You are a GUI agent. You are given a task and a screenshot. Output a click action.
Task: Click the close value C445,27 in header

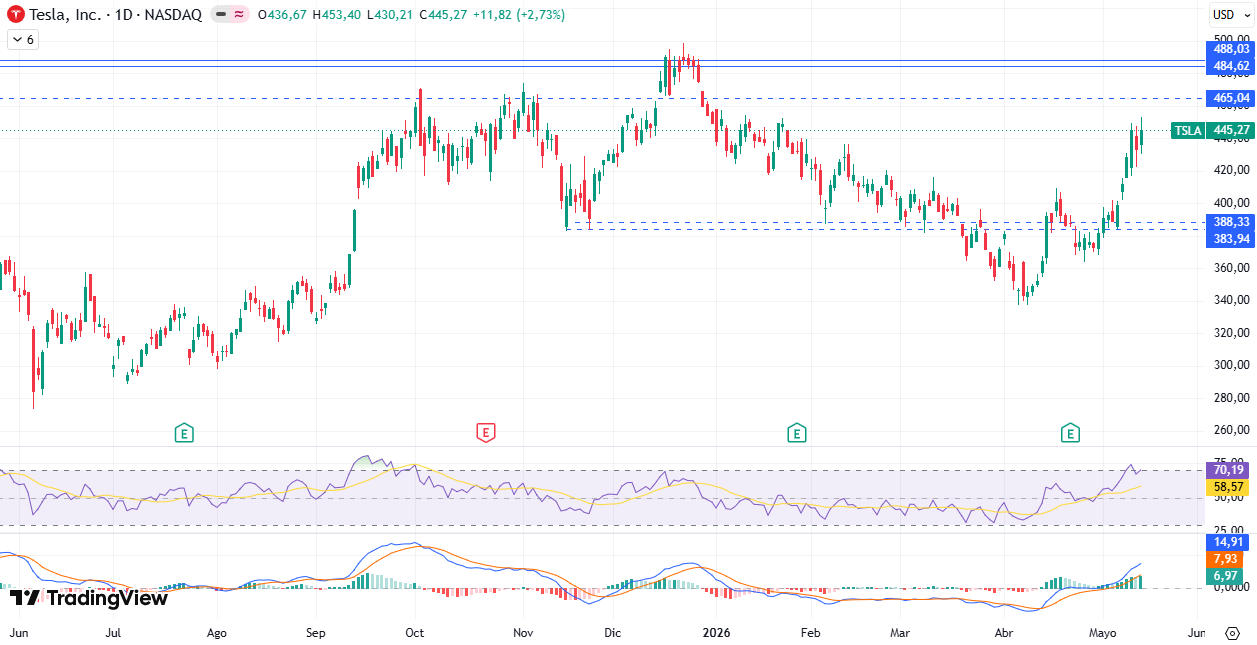[443, 15]
